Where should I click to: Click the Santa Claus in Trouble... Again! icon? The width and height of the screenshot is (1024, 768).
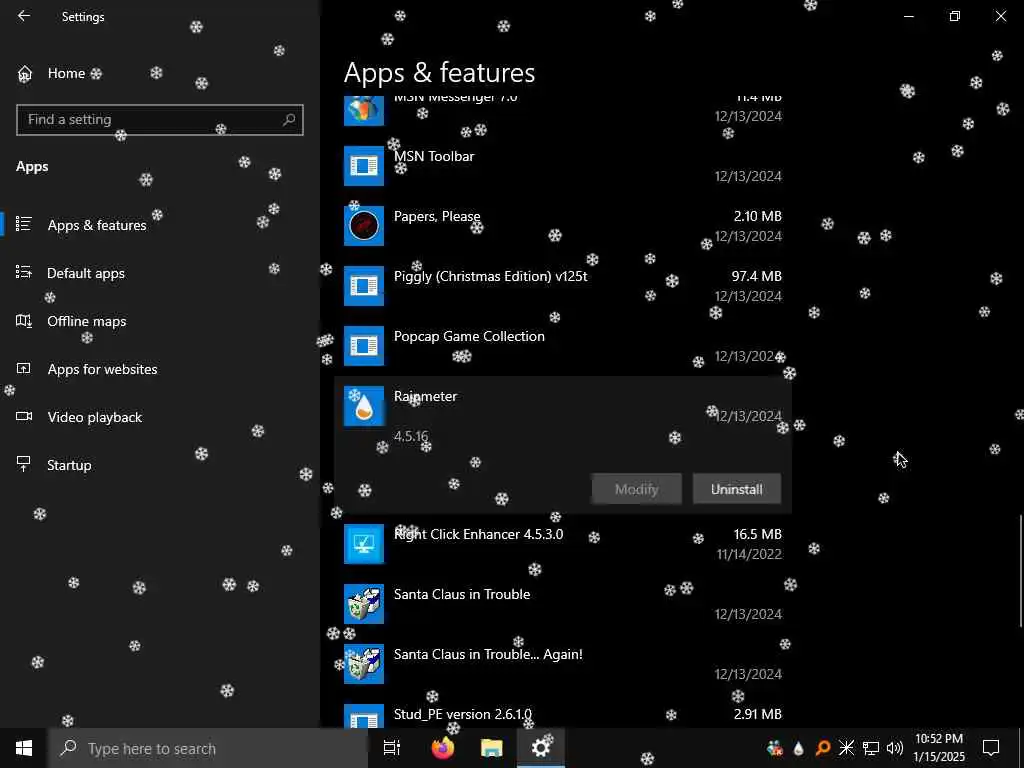click(x=364, y=664)
